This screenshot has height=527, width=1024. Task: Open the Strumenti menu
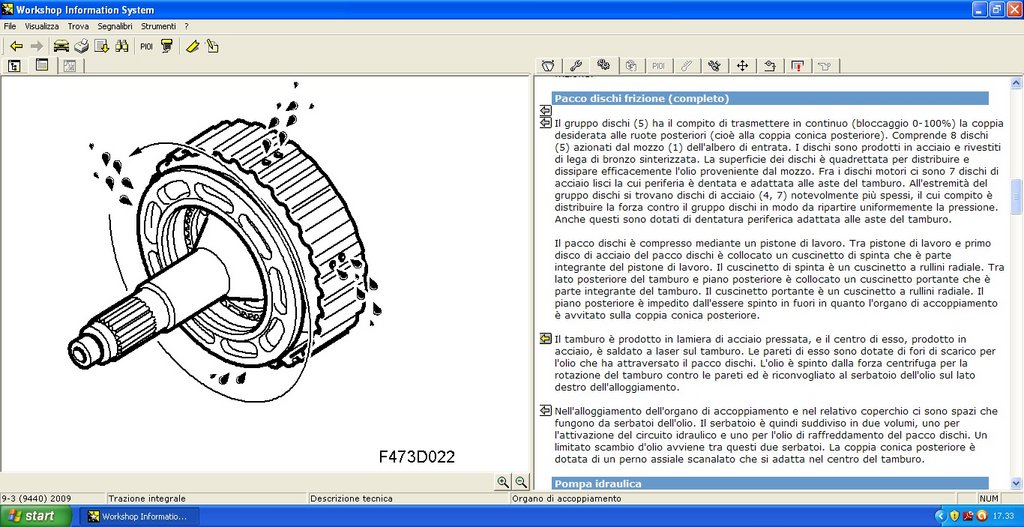(x=158, y=27)
